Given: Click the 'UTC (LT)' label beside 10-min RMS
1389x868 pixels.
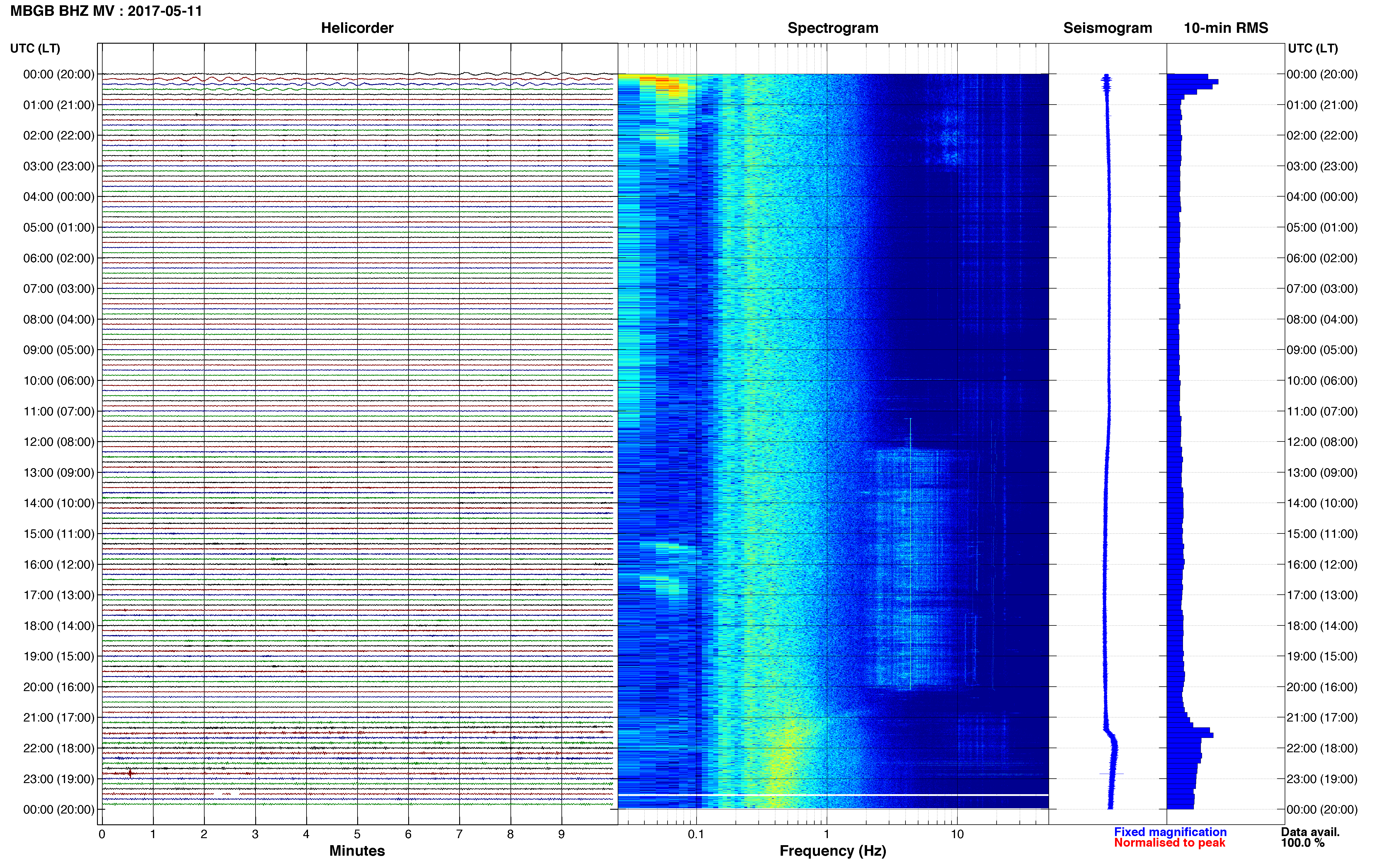Looking at the screenshot, I should [x=1313, y=48].
